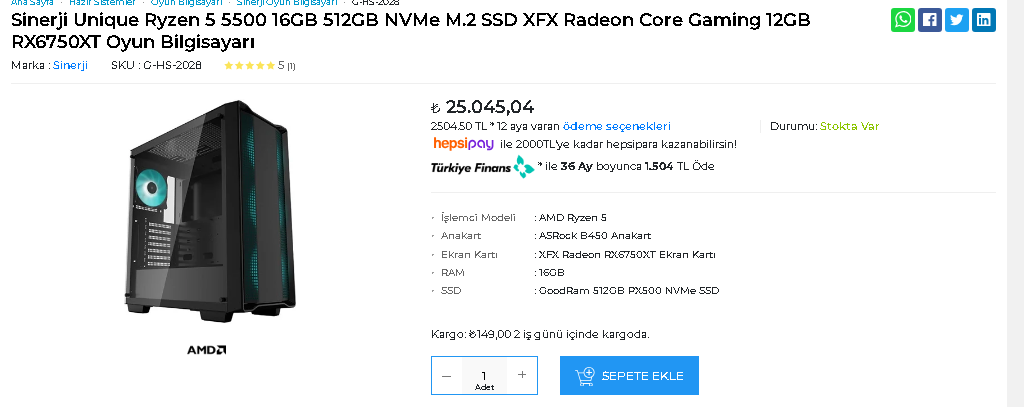1024x407 pixels.
Task: Share product on LinkedIn
Action: pos(984,20)
